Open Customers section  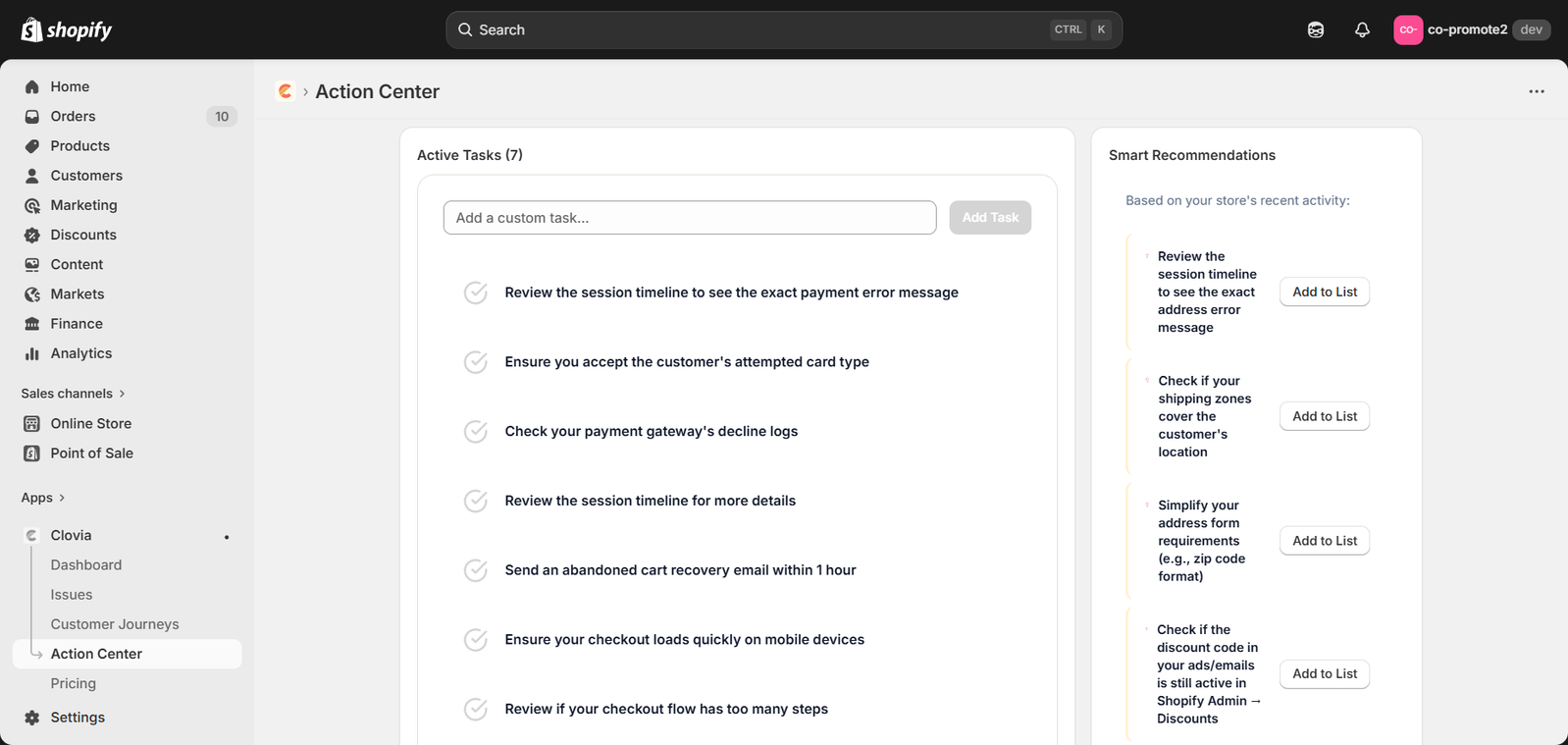(x=128, y=176)
